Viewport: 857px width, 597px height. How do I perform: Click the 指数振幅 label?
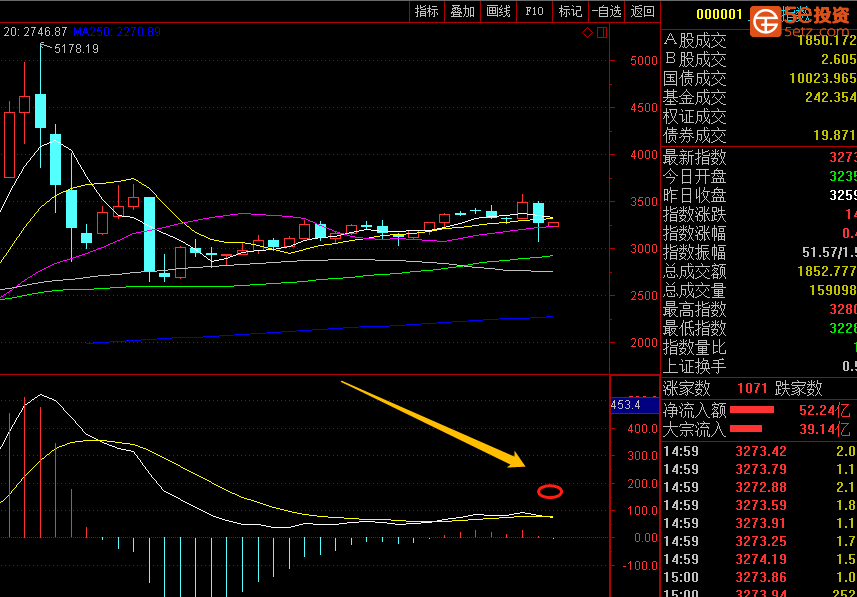point(695,253)
